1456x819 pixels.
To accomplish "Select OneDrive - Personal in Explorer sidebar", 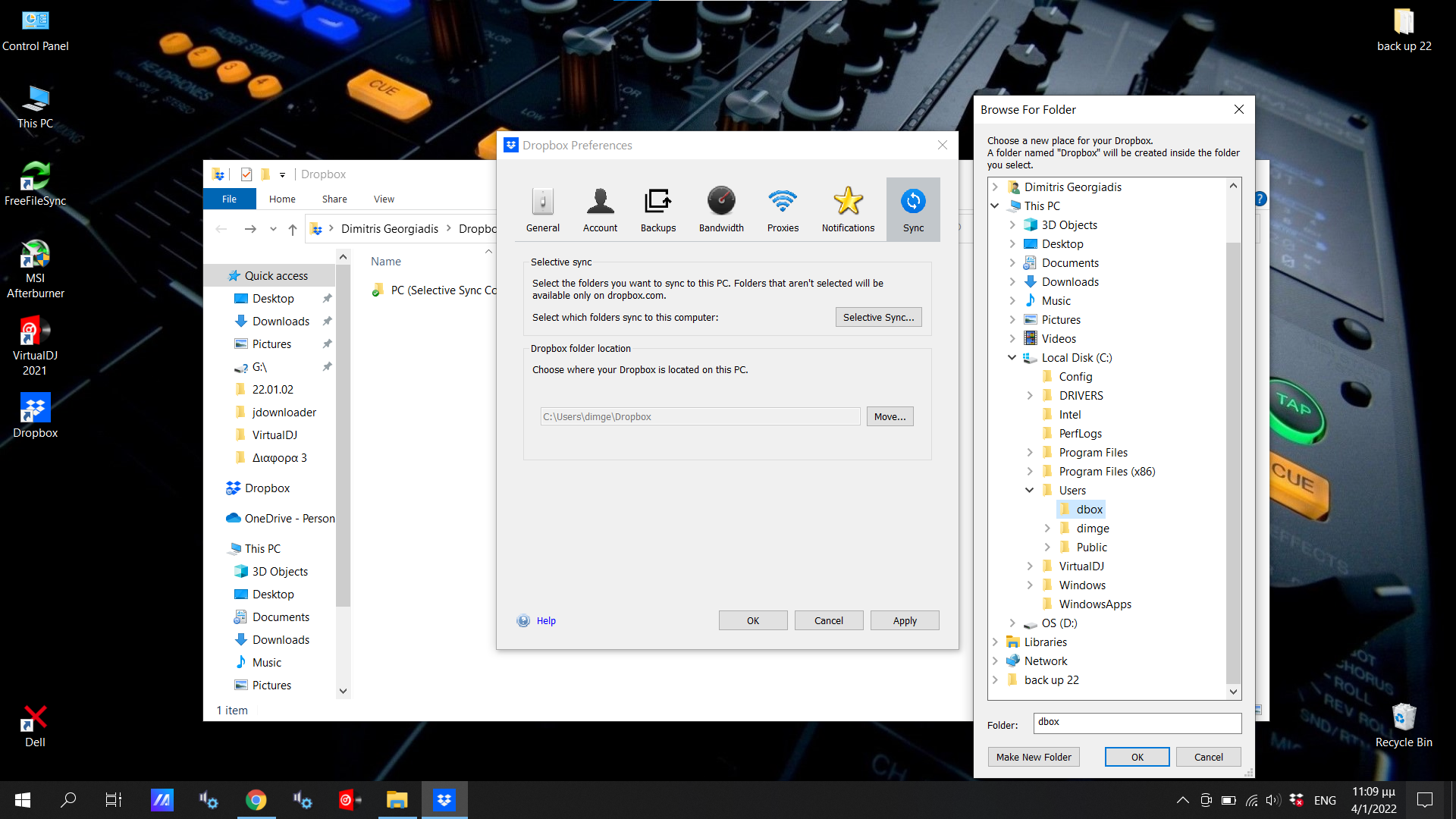I will click(x=281, y=518).
